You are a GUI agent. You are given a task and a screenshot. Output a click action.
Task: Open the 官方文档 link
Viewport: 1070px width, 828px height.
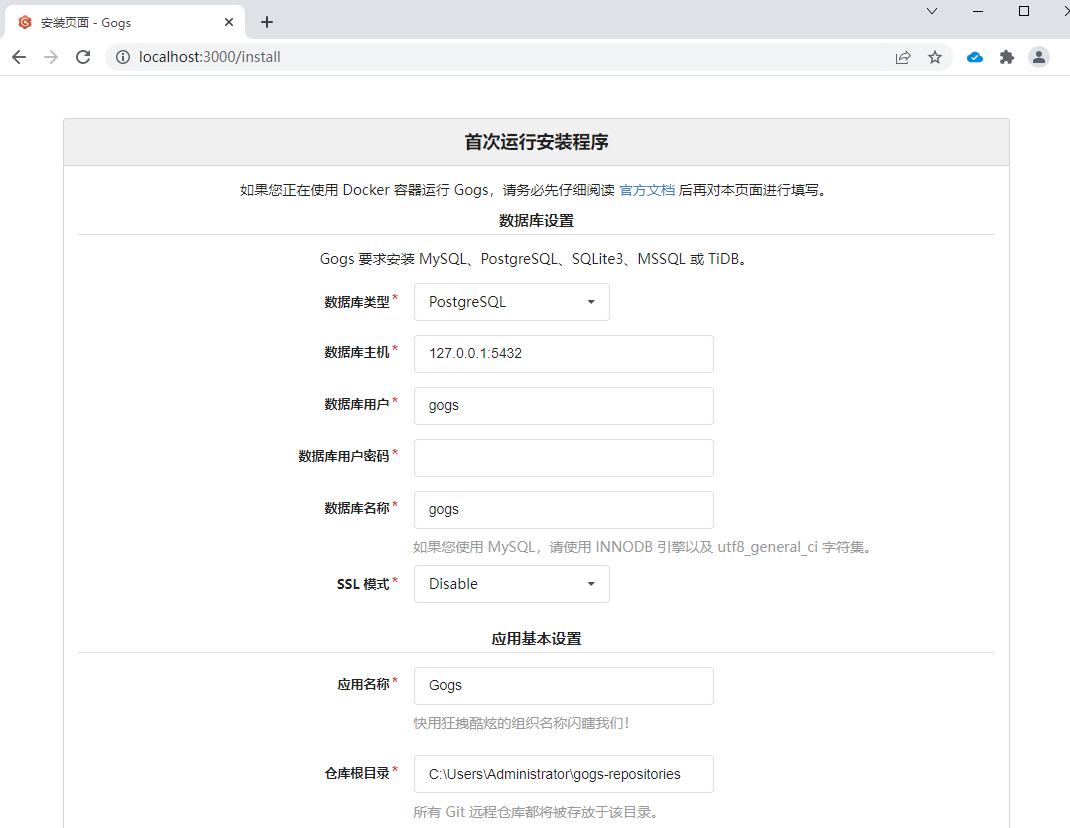click(647, 190)
